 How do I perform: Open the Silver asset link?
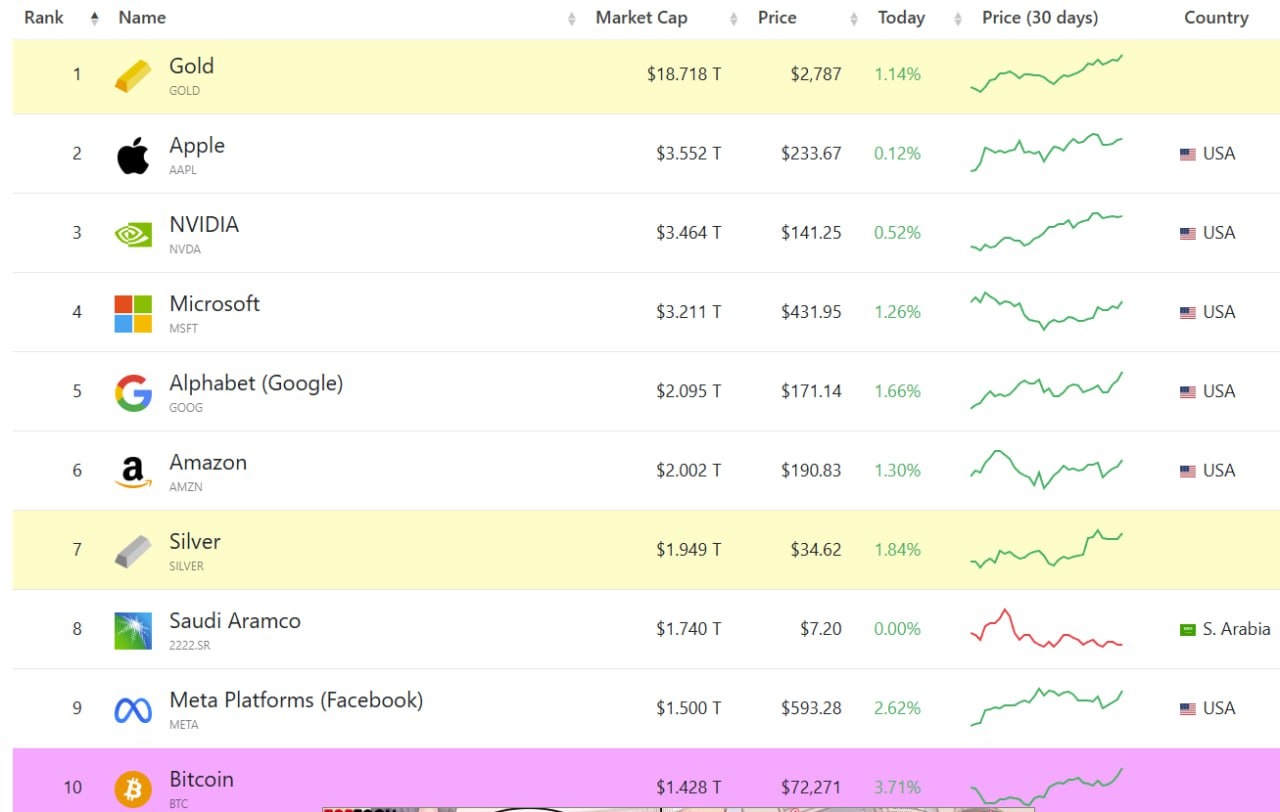[x=195, y=541]
